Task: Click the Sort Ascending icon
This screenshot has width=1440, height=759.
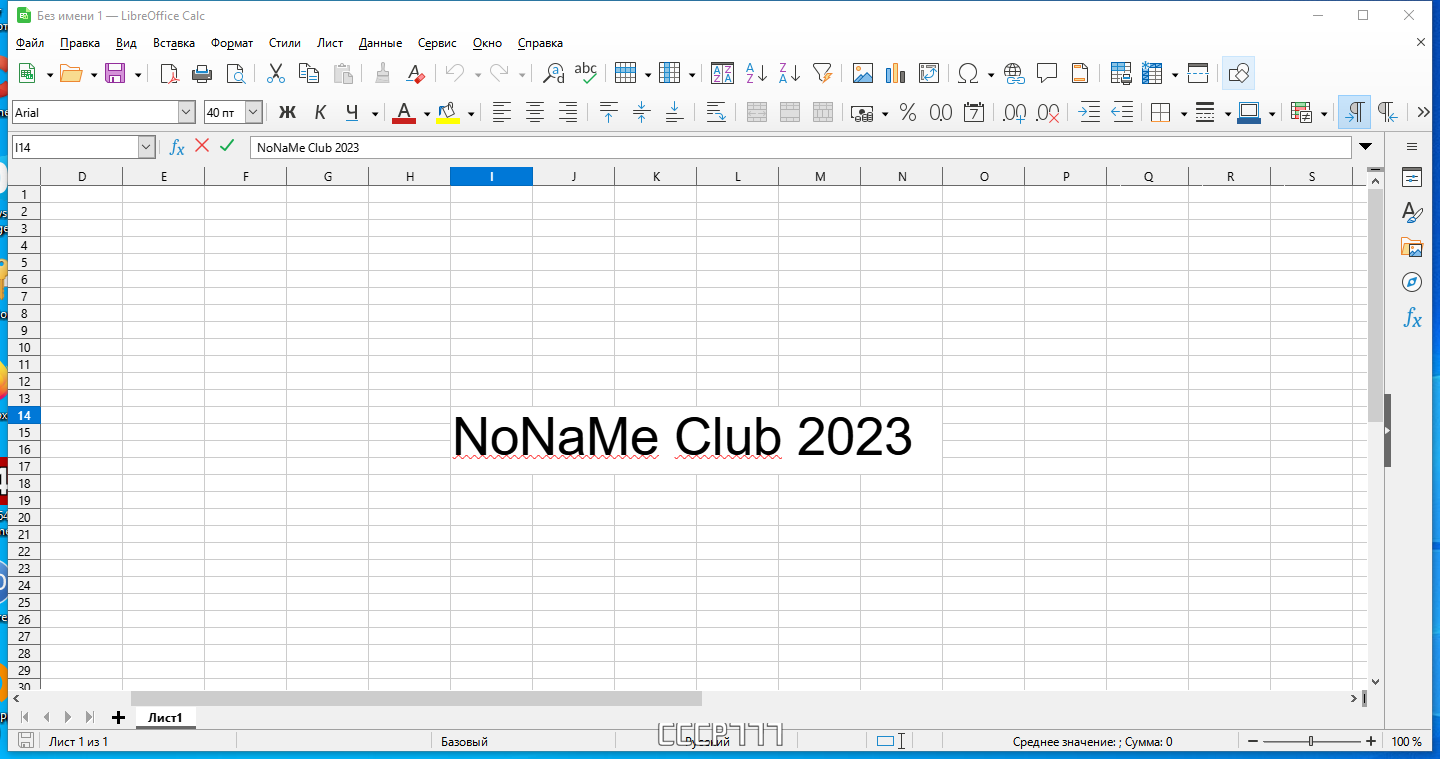Action: pos(756,73)
